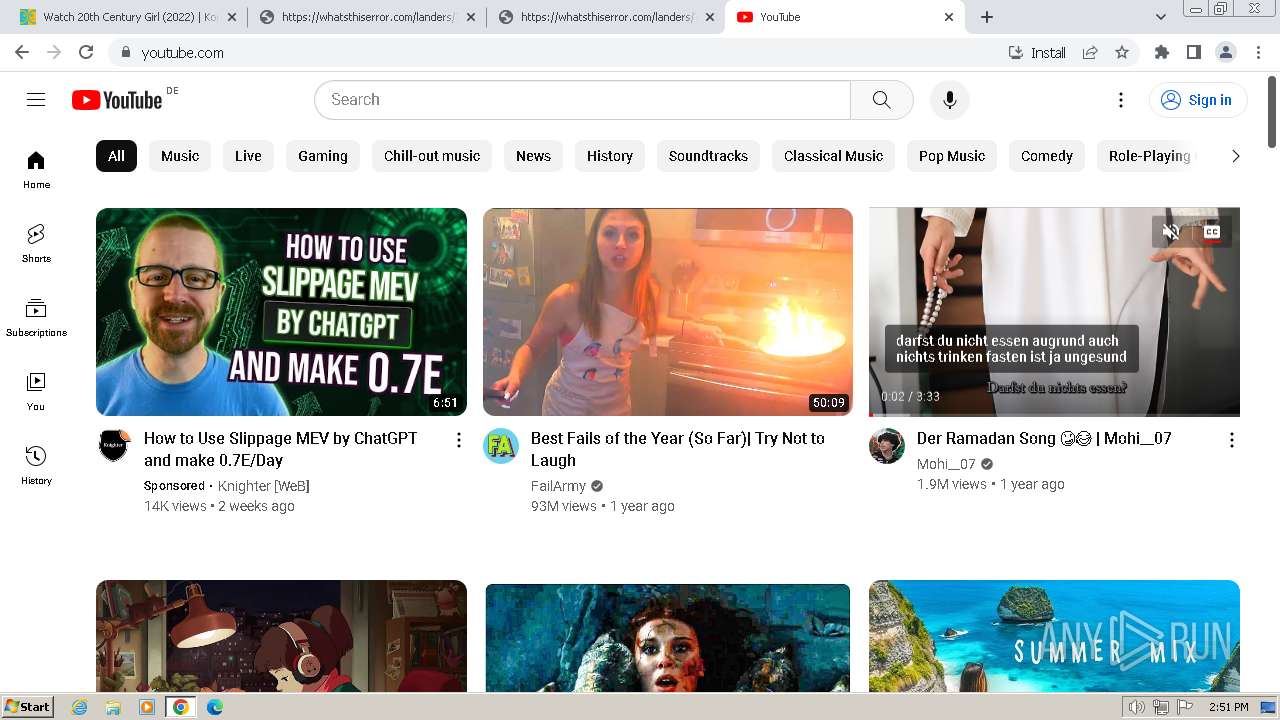Seek in the Ramadan Song preview progress bar
Viewport: 1280px width, 720px height.
click(1054, 414)
